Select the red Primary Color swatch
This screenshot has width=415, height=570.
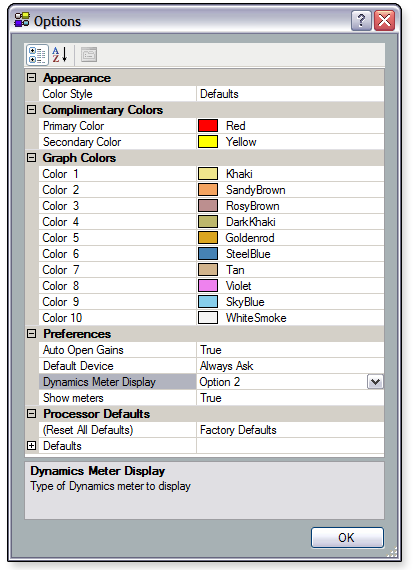pos(208,126)
